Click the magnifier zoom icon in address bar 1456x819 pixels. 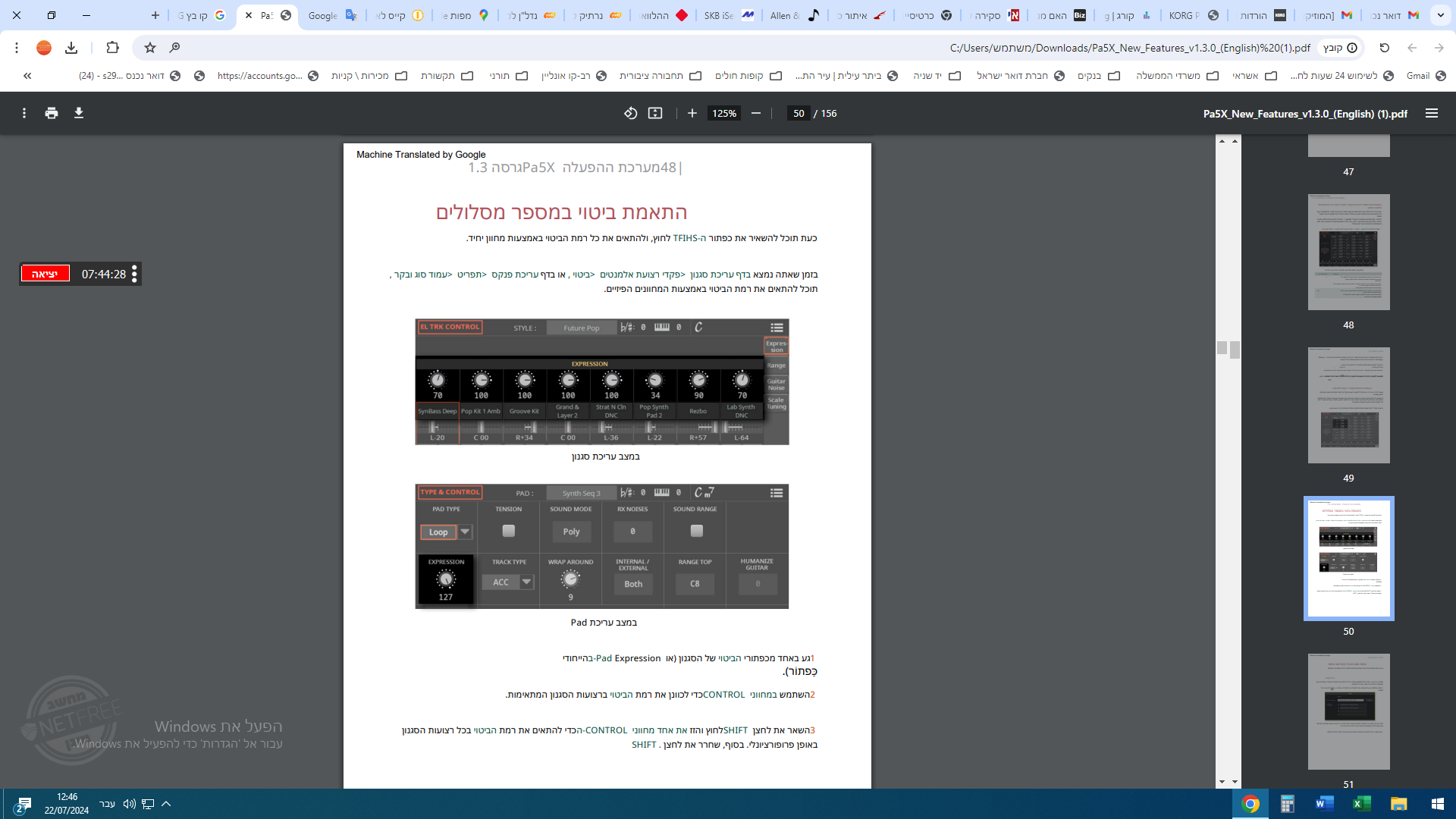(174, 48)
